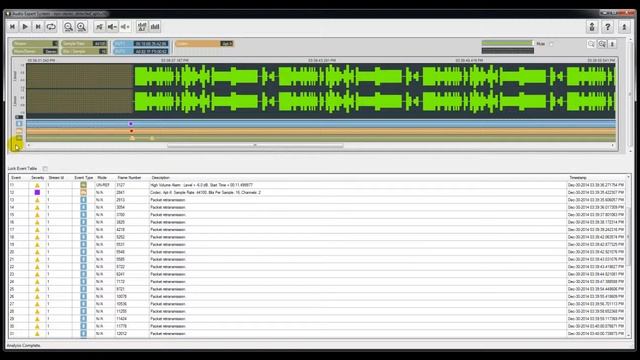Click the timestamp cell of event 31
Screen dimensions: 640x360
pyautogui.click(x=596, y=333)
